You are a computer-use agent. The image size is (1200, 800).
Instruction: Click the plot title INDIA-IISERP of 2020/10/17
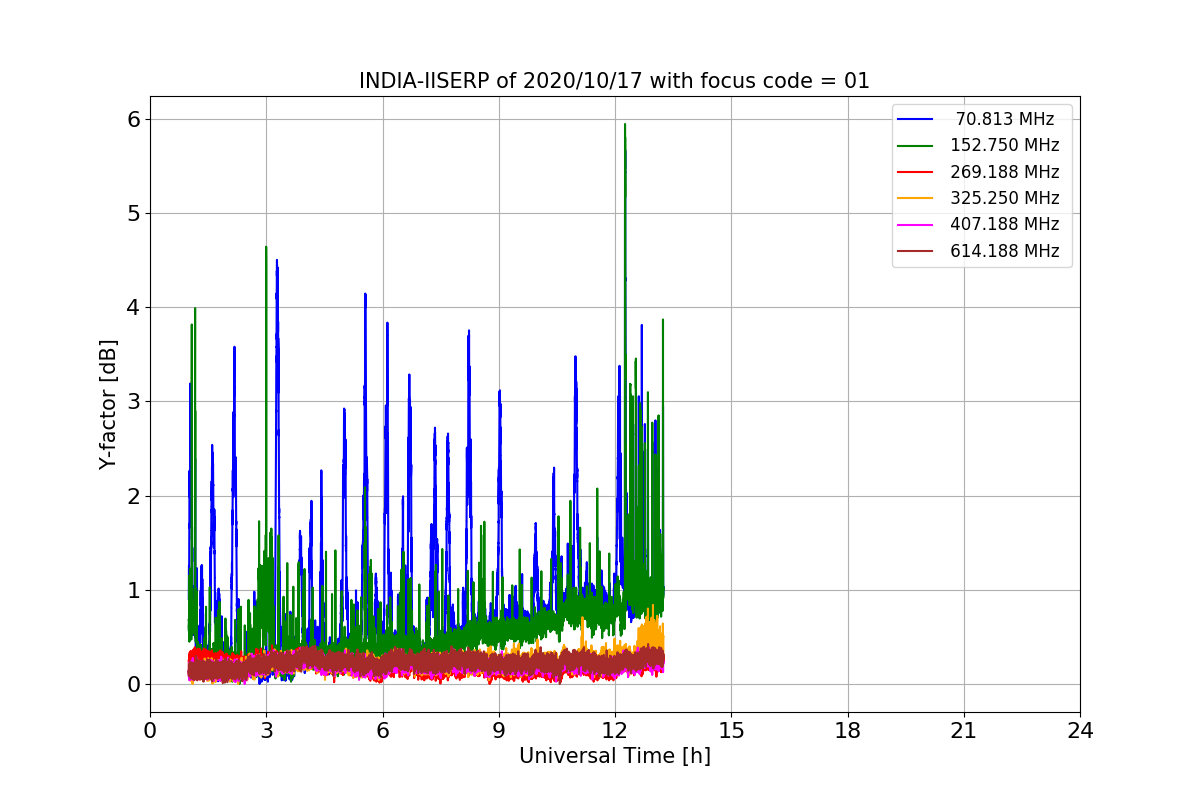615,81
